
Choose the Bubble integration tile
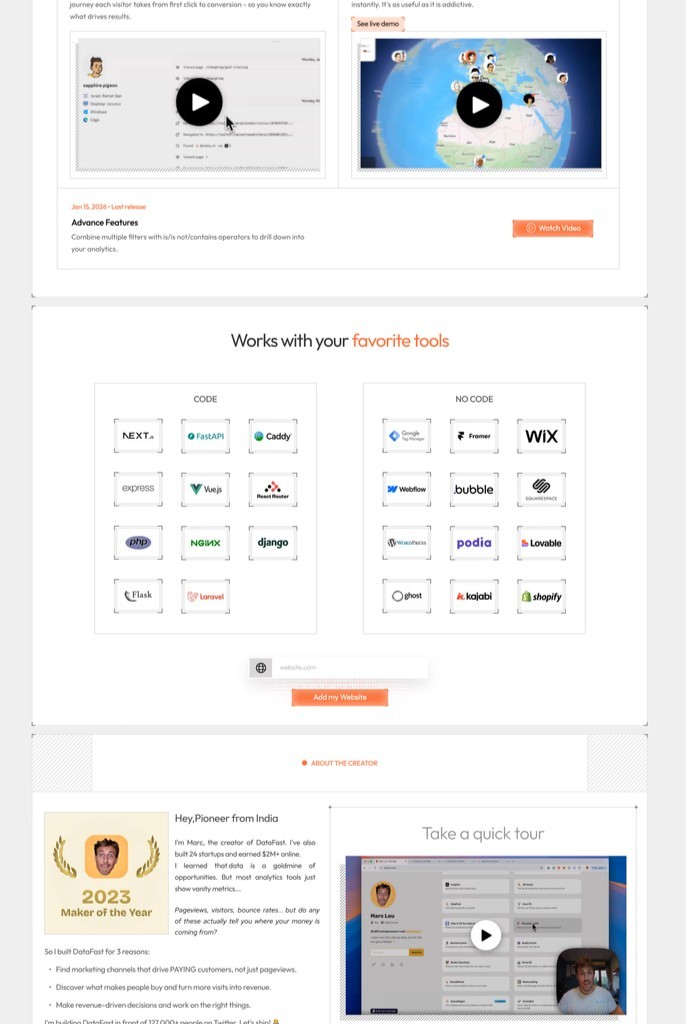point(474,489)
